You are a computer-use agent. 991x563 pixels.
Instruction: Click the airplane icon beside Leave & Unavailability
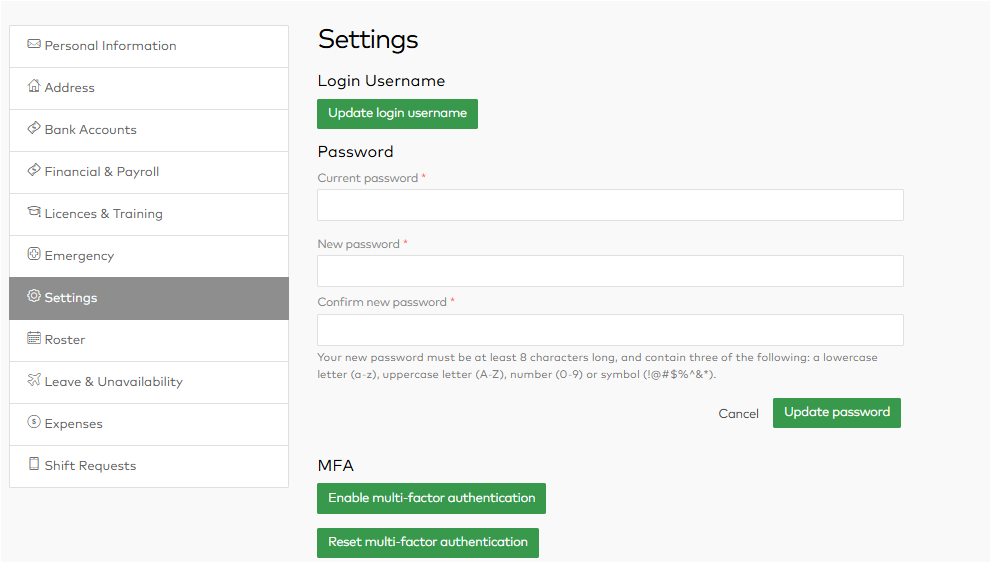(x=34, y=380)
